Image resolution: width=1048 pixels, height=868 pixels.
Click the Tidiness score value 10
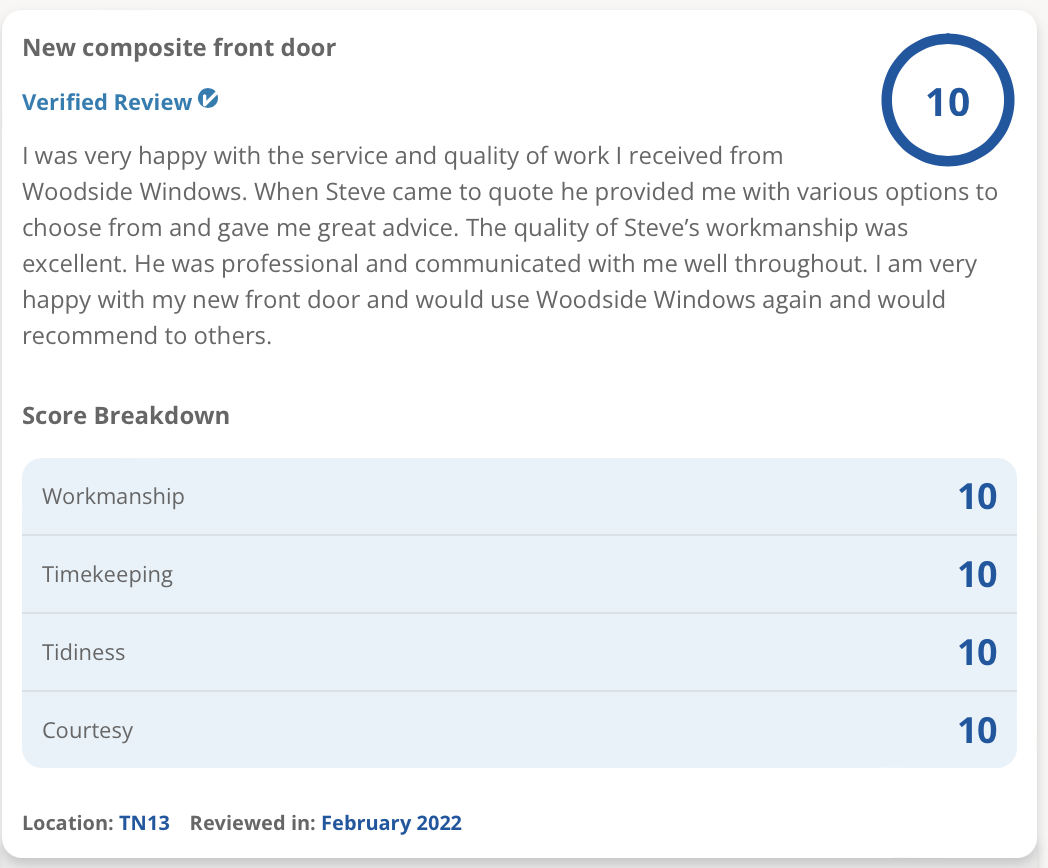[977, 652]
